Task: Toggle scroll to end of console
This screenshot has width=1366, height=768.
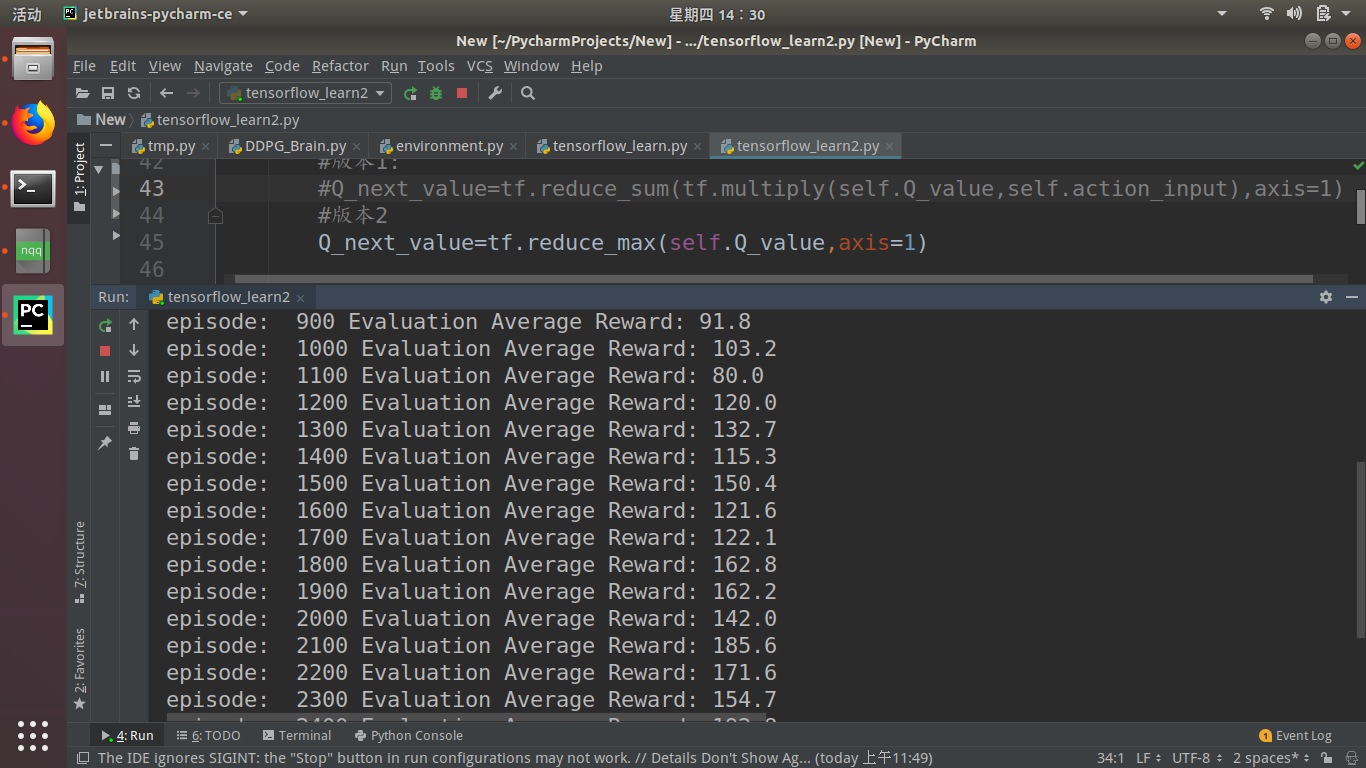Action: coord(134,402)
